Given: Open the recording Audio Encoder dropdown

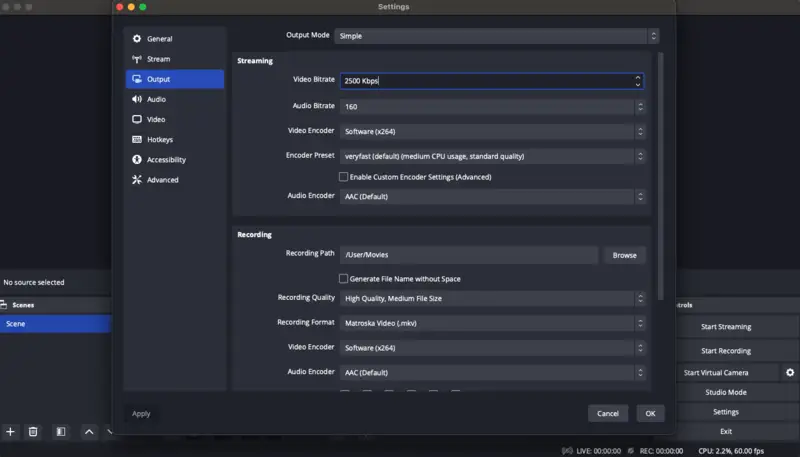Looking at the screenshot, I should (492, 372).
